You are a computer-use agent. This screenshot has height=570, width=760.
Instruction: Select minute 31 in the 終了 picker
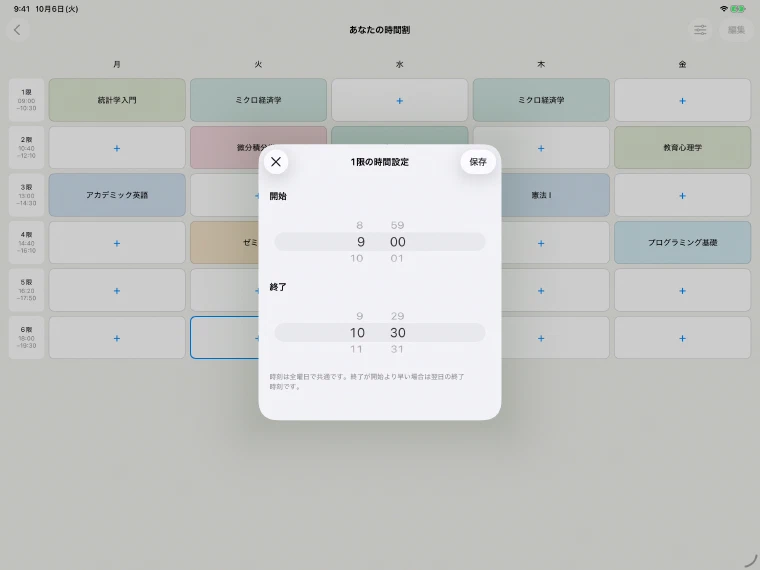tap(397, 349)
